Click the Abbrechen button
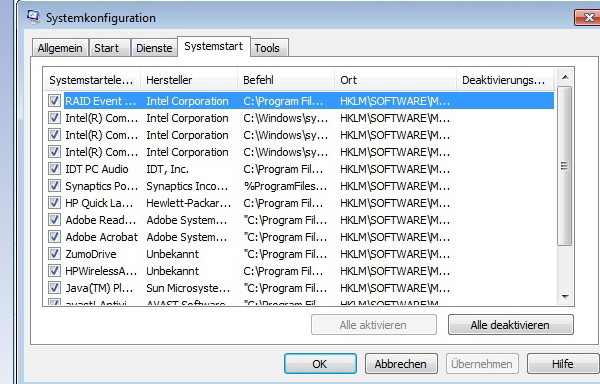600x384 pixels. pos(401,363)
